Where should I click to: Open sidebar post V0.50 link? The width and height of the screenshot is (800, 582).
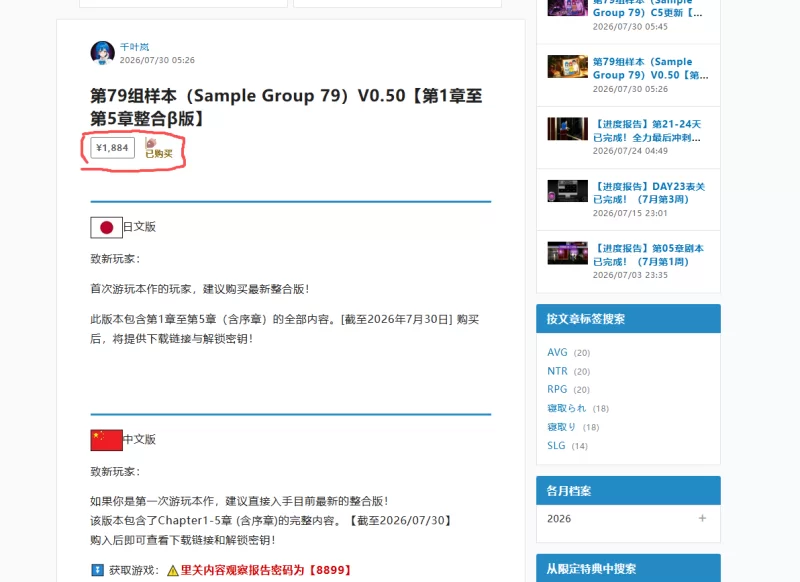[651, 68]
